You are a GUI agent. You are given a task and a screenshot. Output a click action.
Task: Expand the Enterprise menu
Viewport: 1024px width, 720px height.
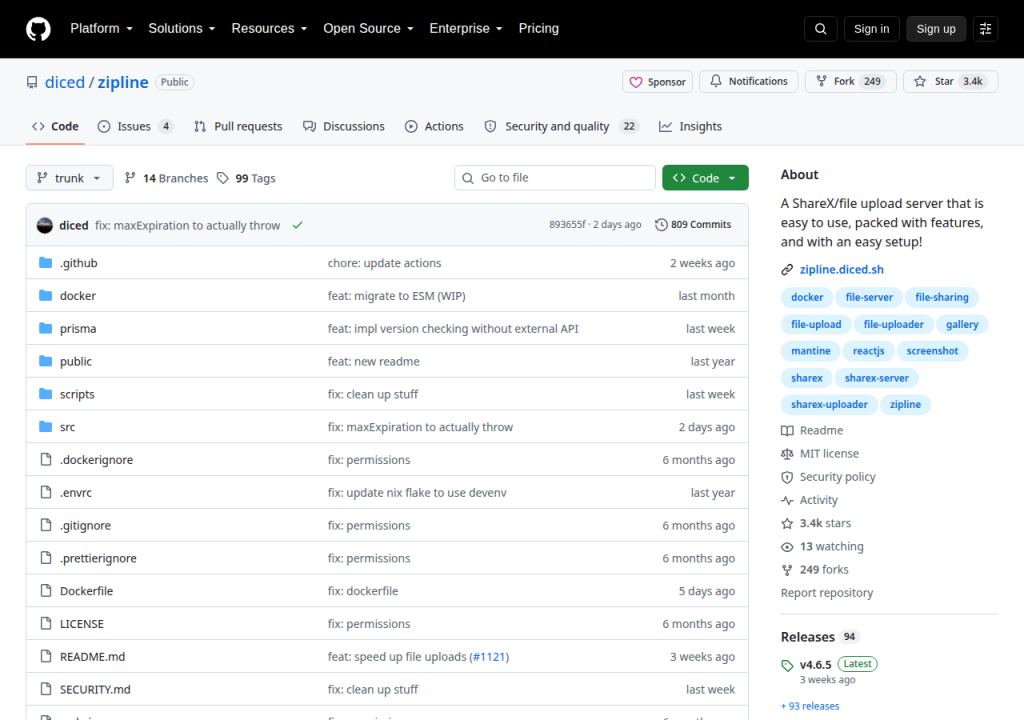(x=466, y=29)
